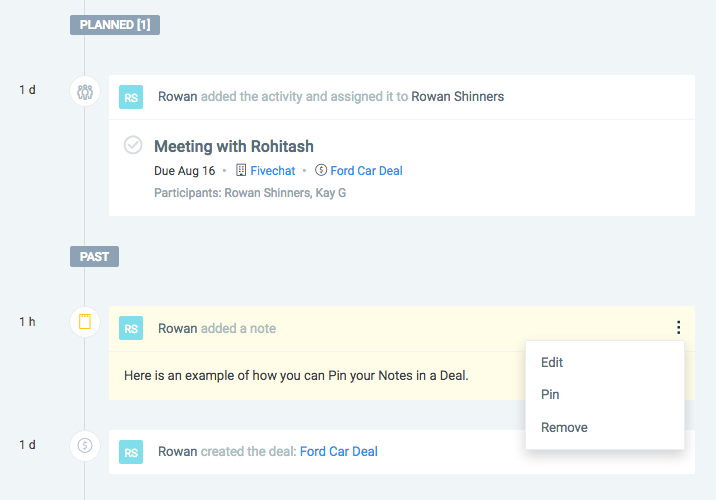
Task: Open Ford Car Deal link in created entry
Action: 338,452
